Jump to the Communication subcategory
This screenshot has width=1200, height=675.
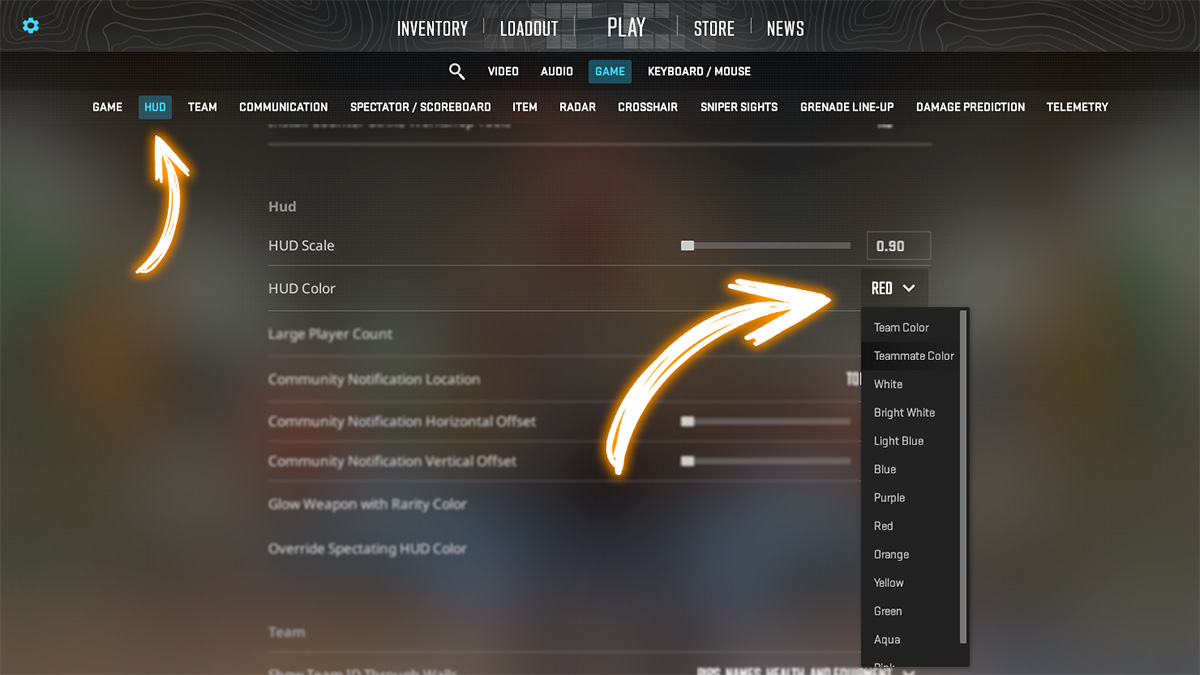click(283, 107)
